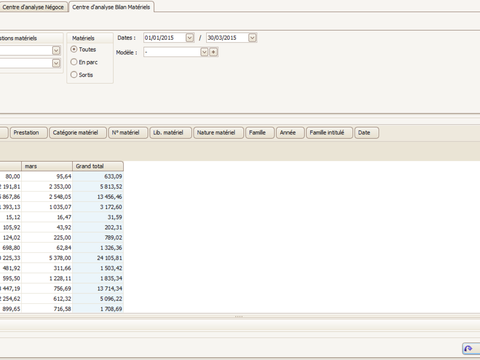Viewport: 480px width, 360px height.
Task: Open the second matériels filter dropdown arrow
Action: (56, 63)
